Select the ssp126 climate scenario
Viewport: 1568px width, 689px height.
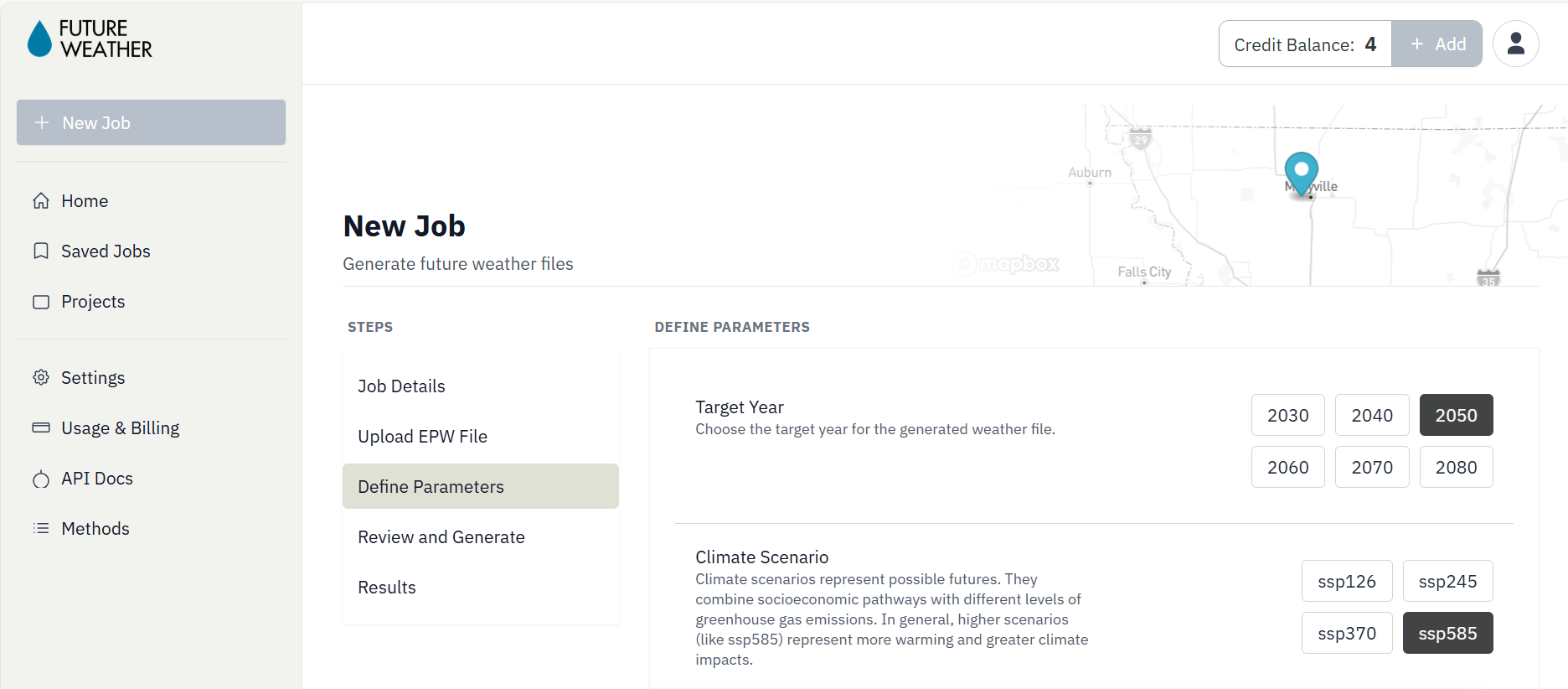[x=1346, y=582]
